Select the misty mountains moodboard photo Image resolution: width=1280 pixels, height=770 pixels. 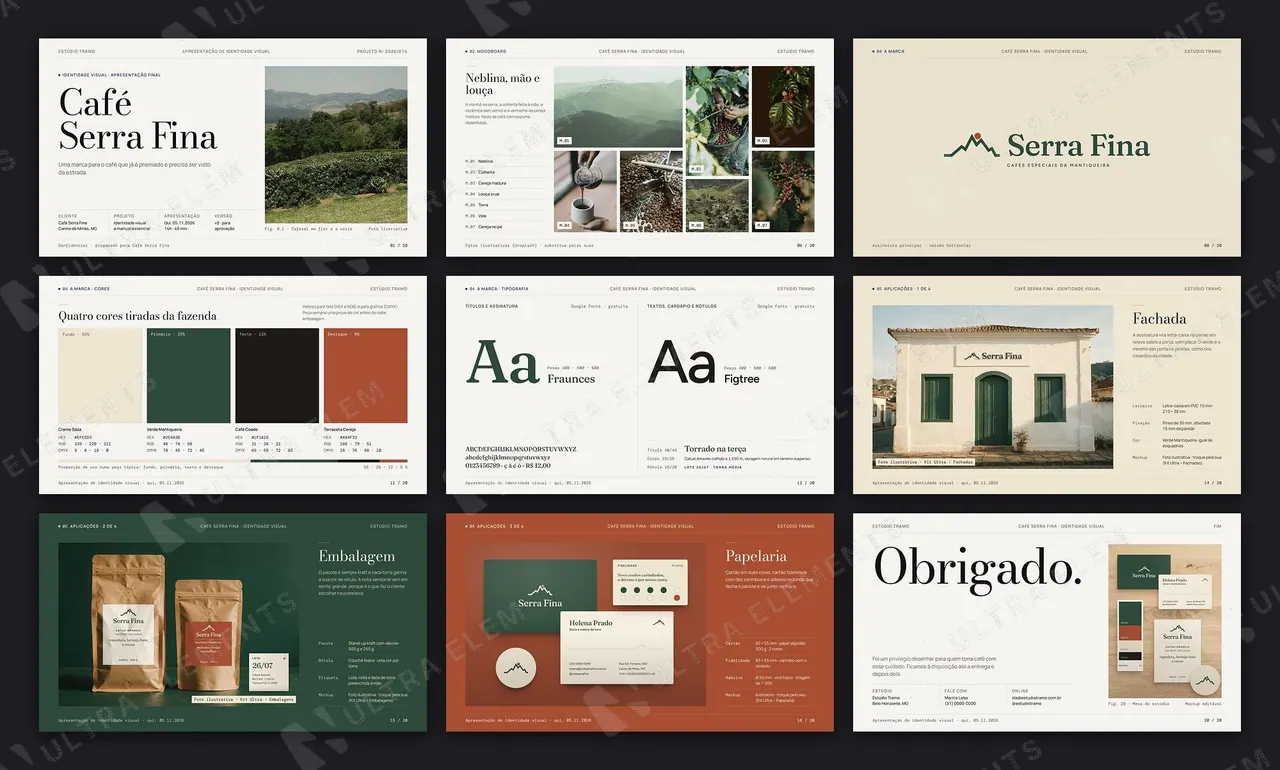(x=618, y=107)
